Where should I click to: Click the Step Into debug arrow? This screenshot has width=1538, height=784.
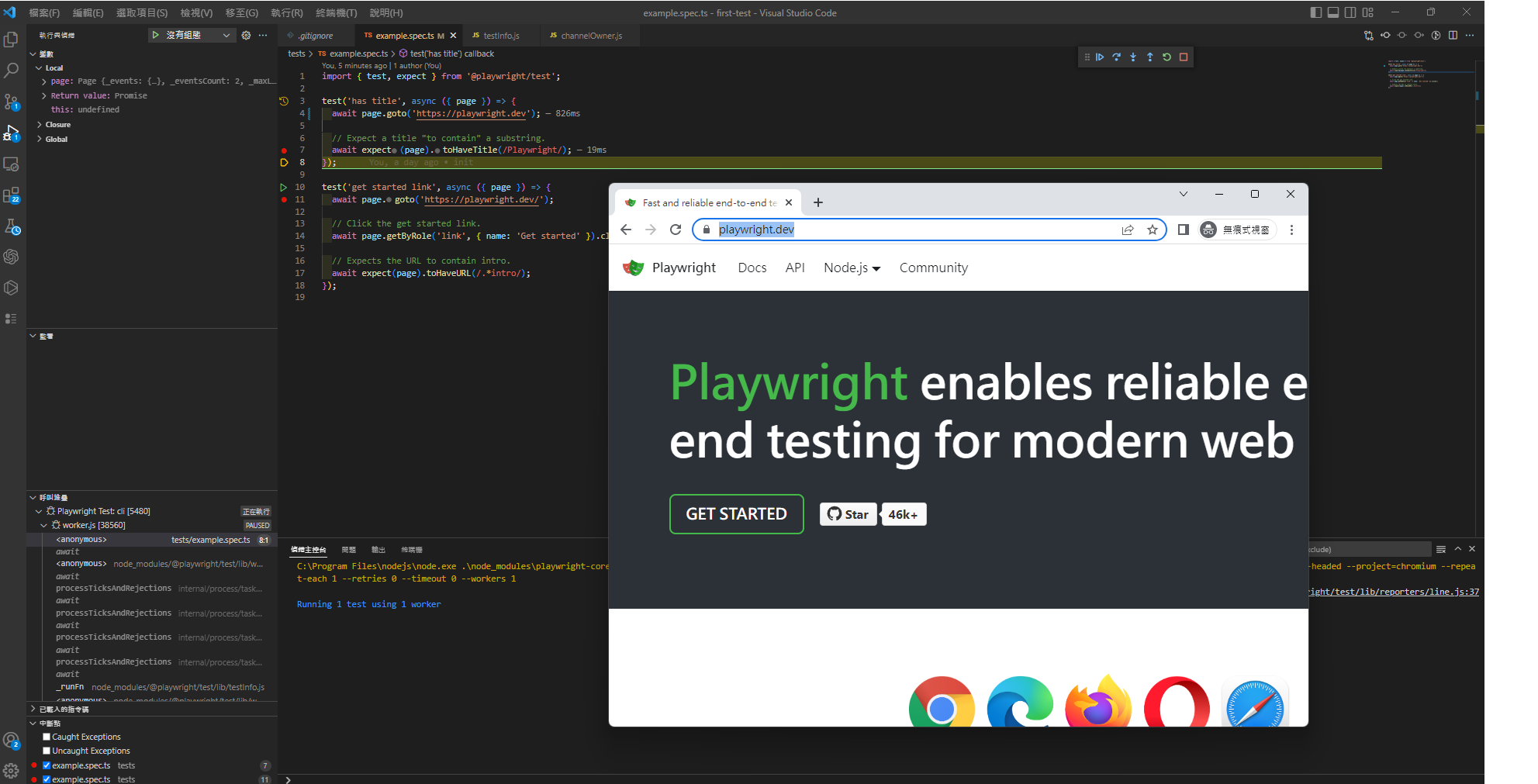pos(1133,57)
